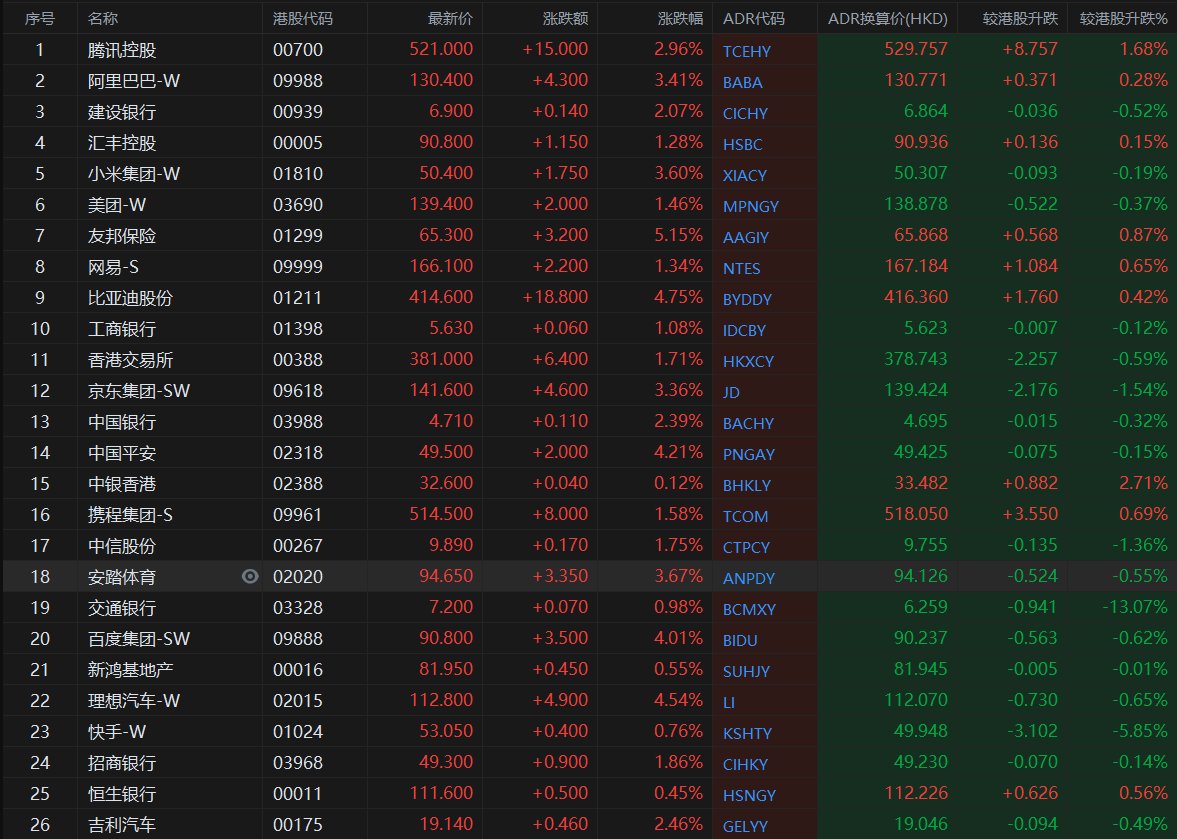Open the HSNGY ADR code link

749,795
